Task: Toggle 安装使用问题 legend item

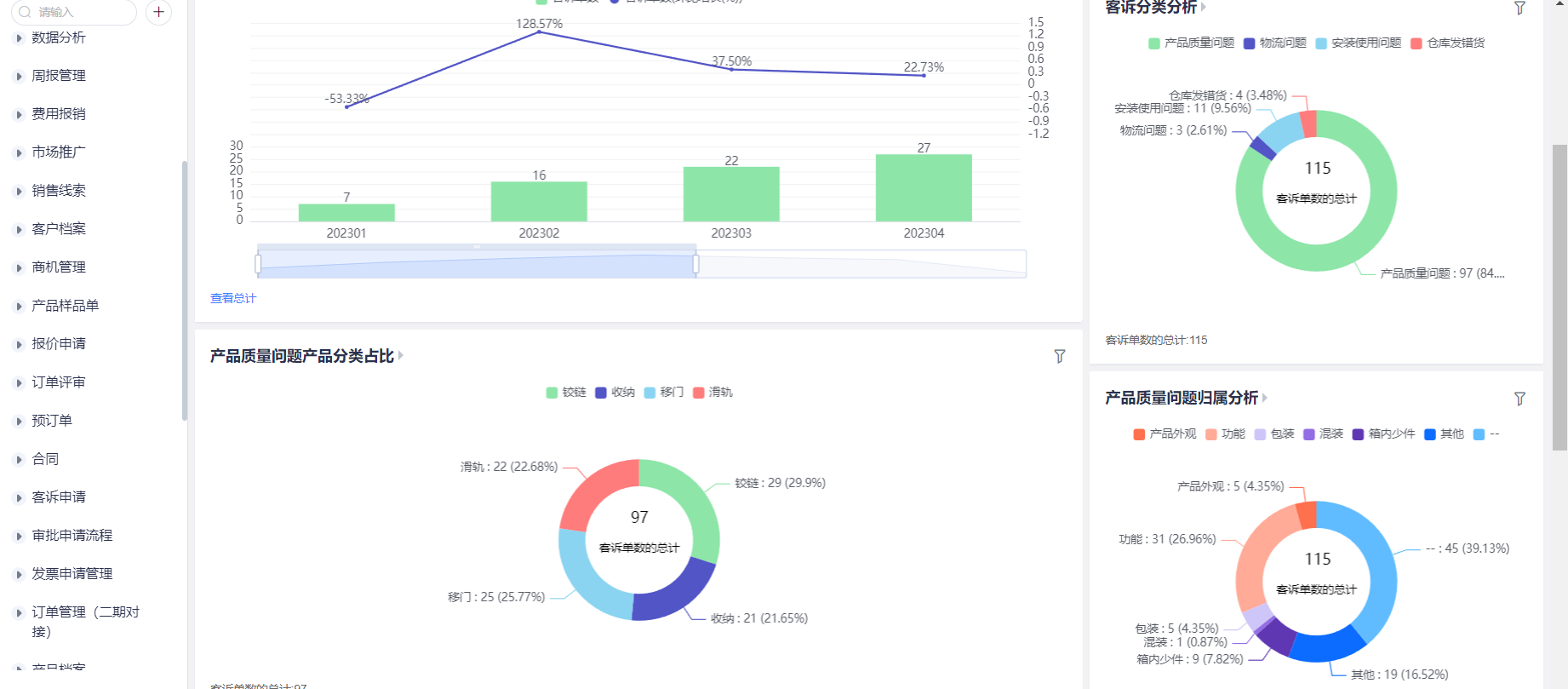Action: click(1358, 43)
